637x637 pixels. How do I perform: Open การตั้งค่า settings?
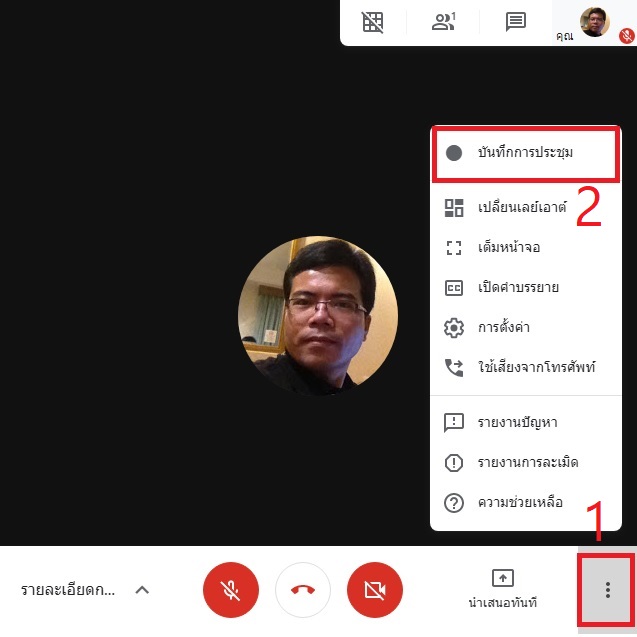pos(526,327)
